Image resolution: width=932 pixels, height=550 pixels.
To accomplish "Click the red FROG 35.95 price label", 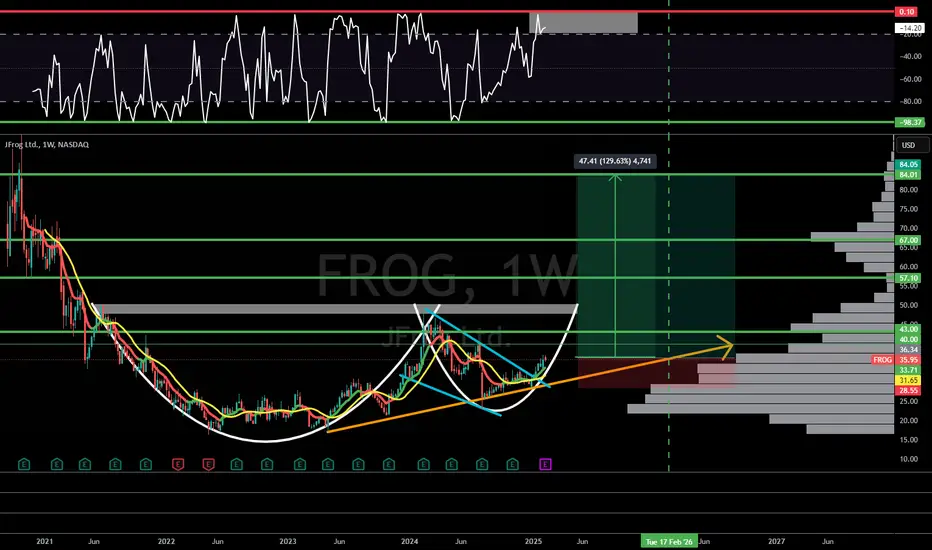I will tap(897, 360).
